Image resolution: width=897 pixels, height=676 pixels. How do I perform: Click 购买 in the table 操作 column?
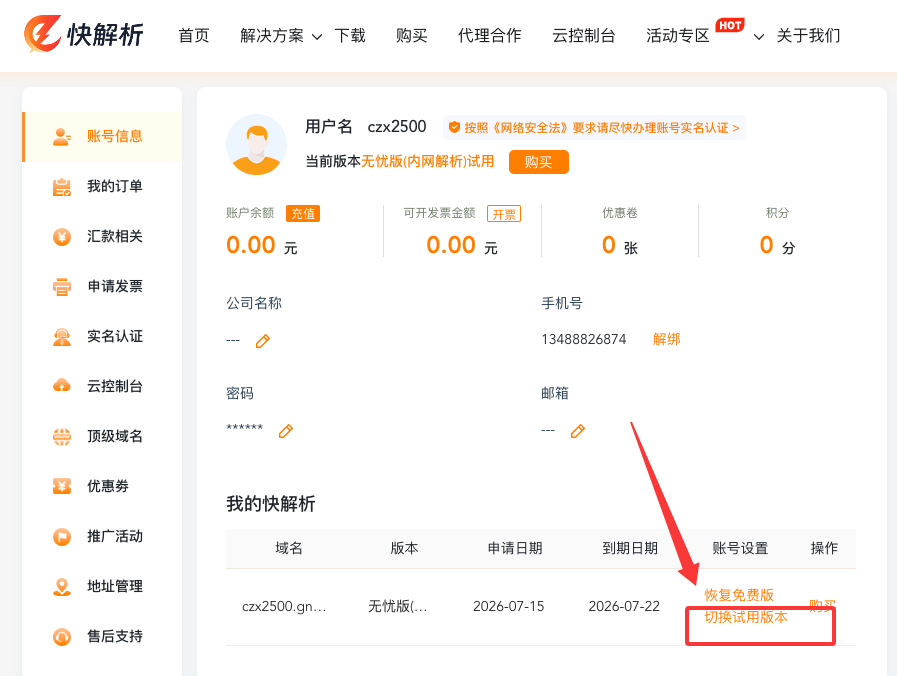tap(823, 606)
